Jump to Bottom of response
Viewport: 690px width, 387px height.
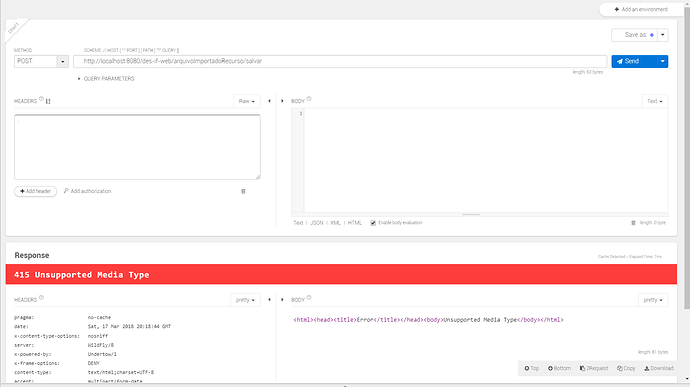[559, 369]
